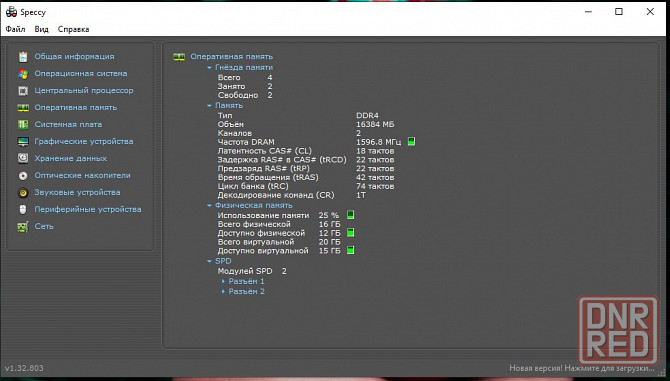Click the green indicator for Доступно виртуальной
The height and width of the screenshot is (381, 670).
click(x=350, y=250)
